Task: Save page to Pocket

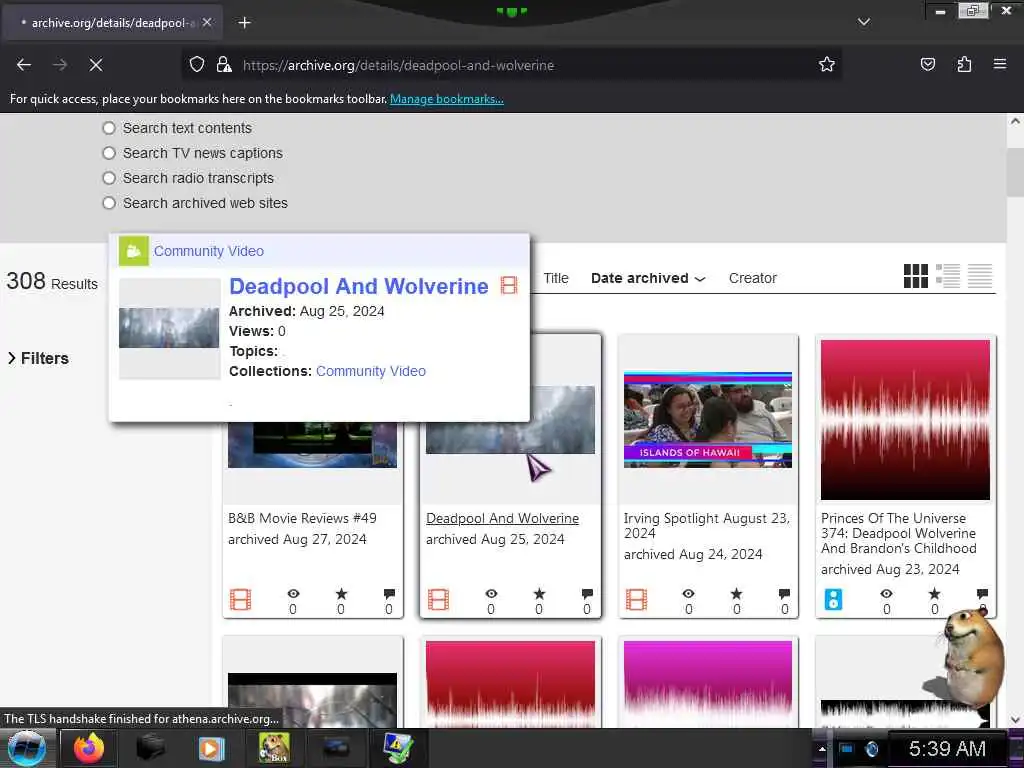Action: (927, 64)
